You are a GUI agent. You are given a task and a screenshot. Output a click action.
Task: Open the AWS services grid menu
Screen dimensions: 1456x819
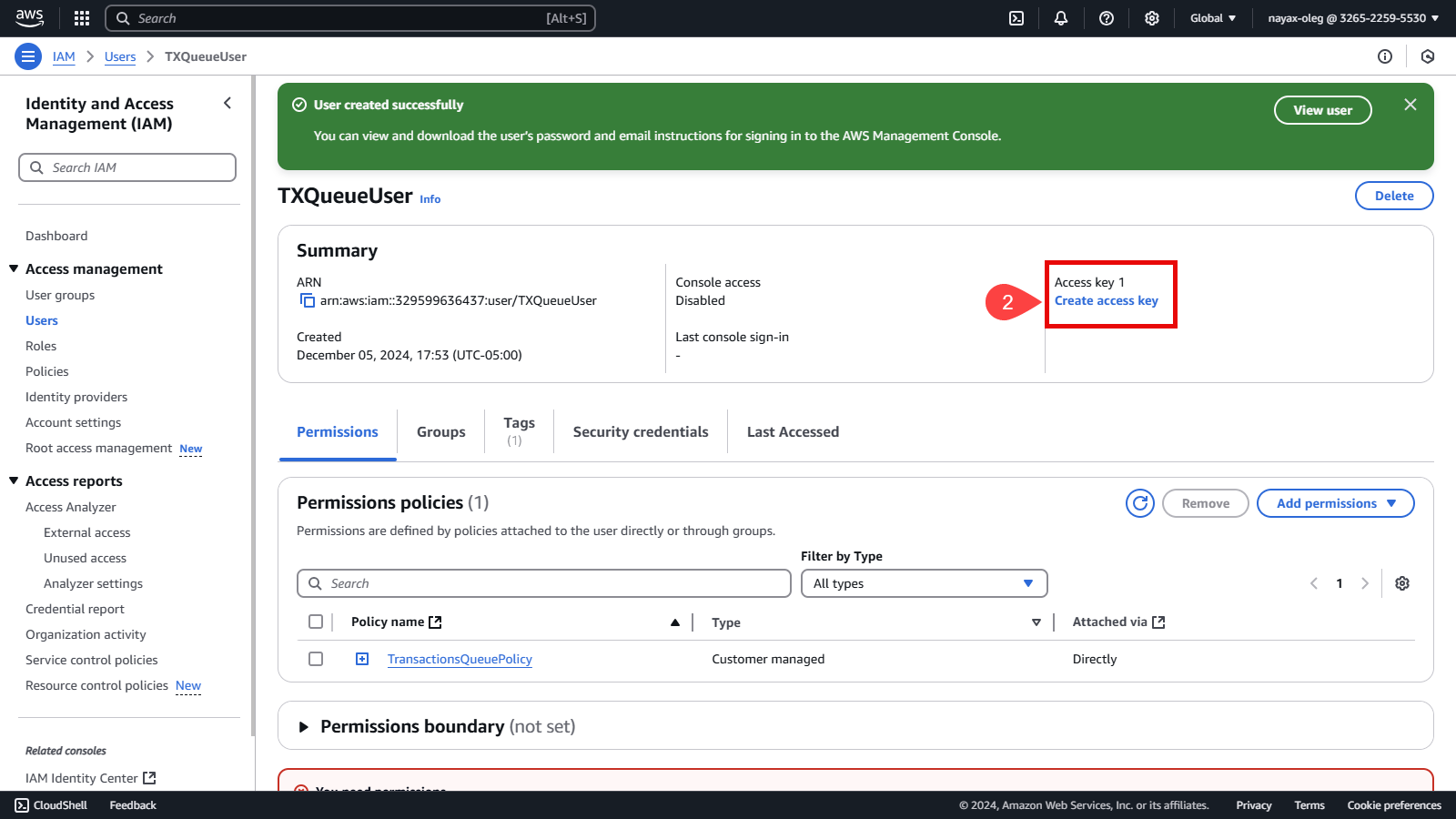click(82, 18)
